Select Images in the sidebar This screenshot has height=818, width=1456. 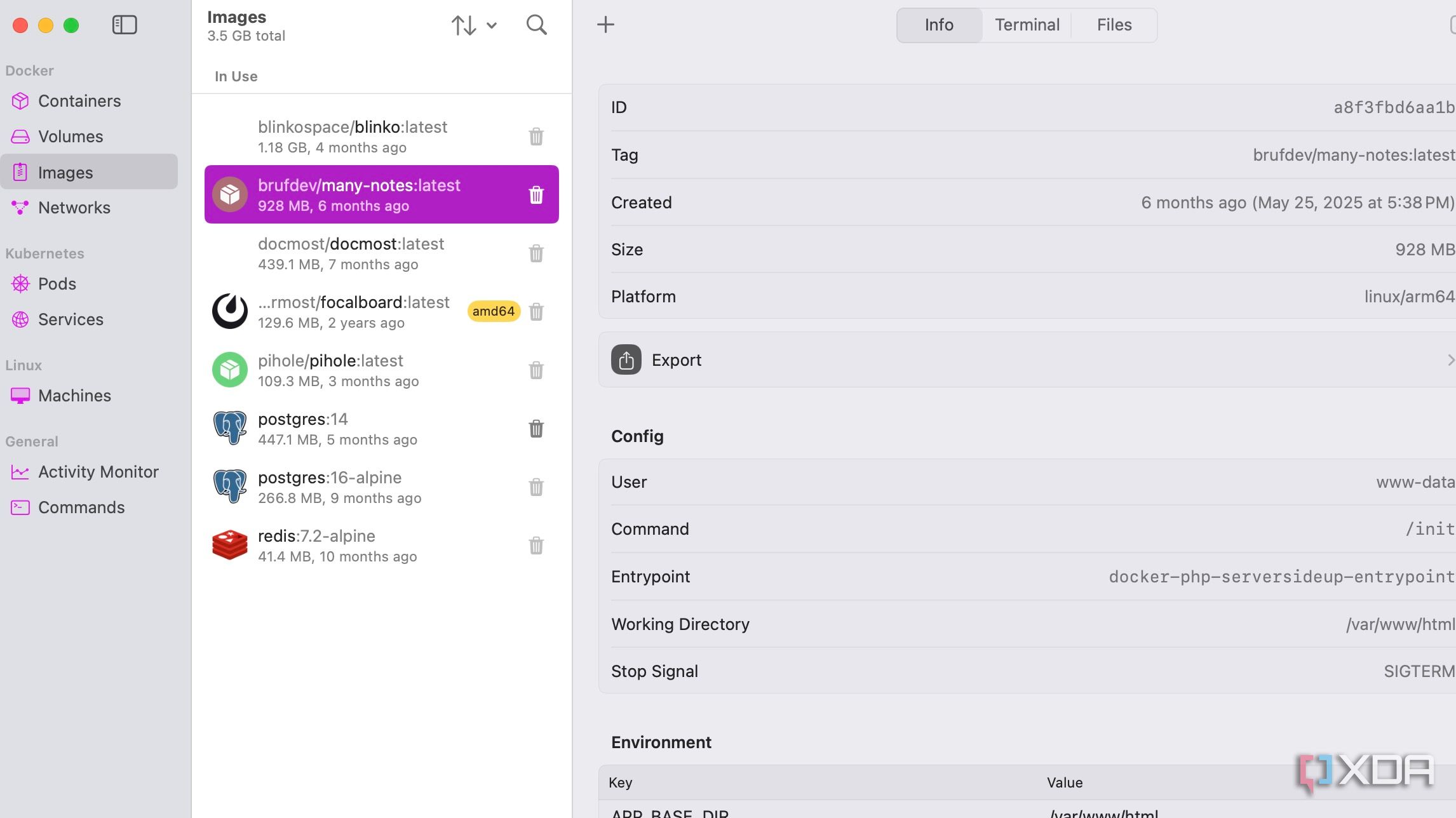[90, 172]
